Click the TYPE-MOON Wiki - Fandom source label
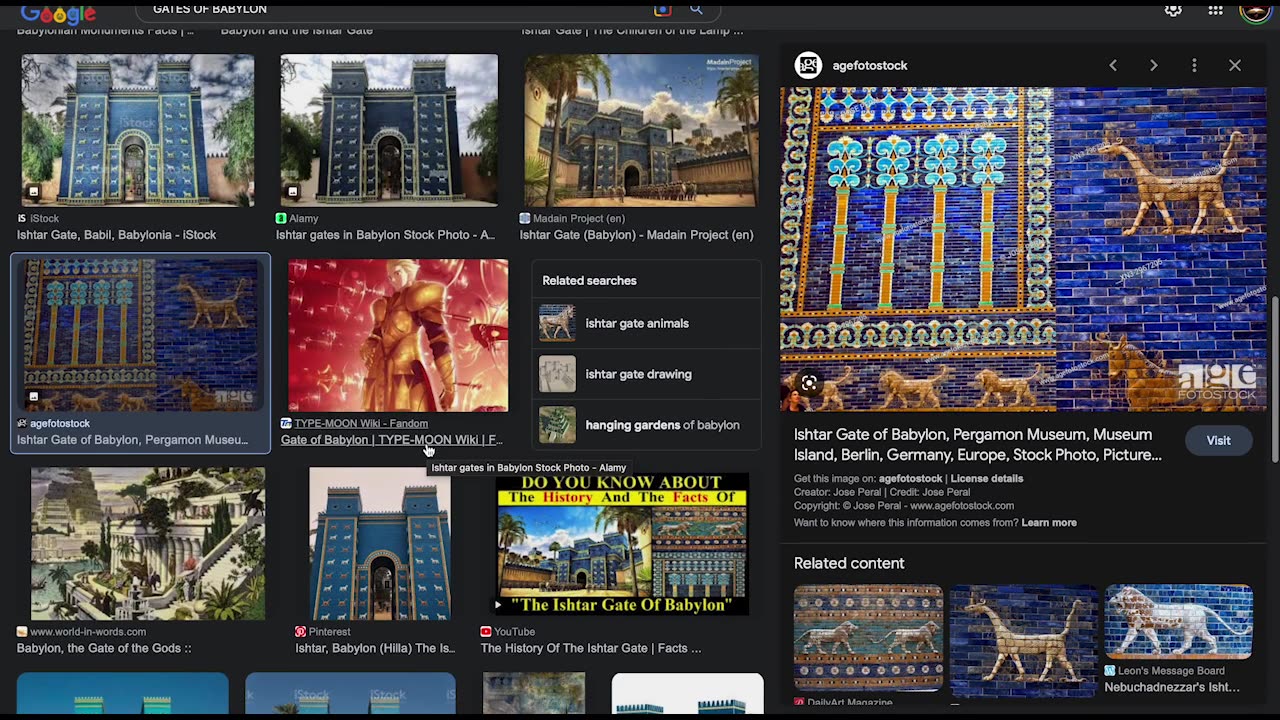The width and height of the screenshot is (1280, 720). pyautogui.click(x=361, y=423)
